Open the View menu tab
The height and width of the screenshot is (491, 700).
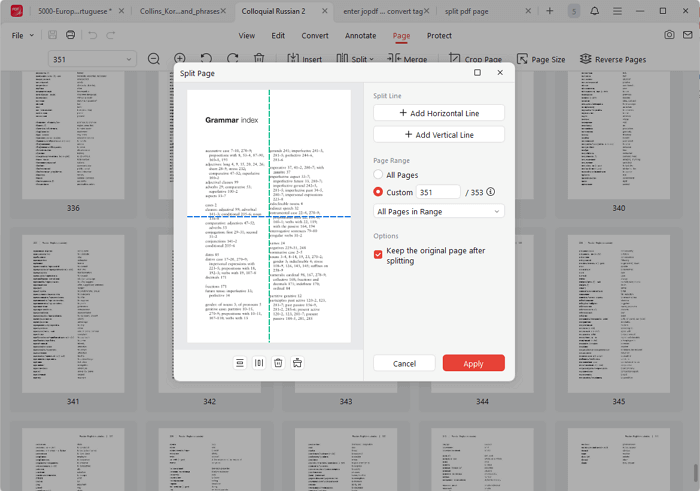tap(246, 36)
